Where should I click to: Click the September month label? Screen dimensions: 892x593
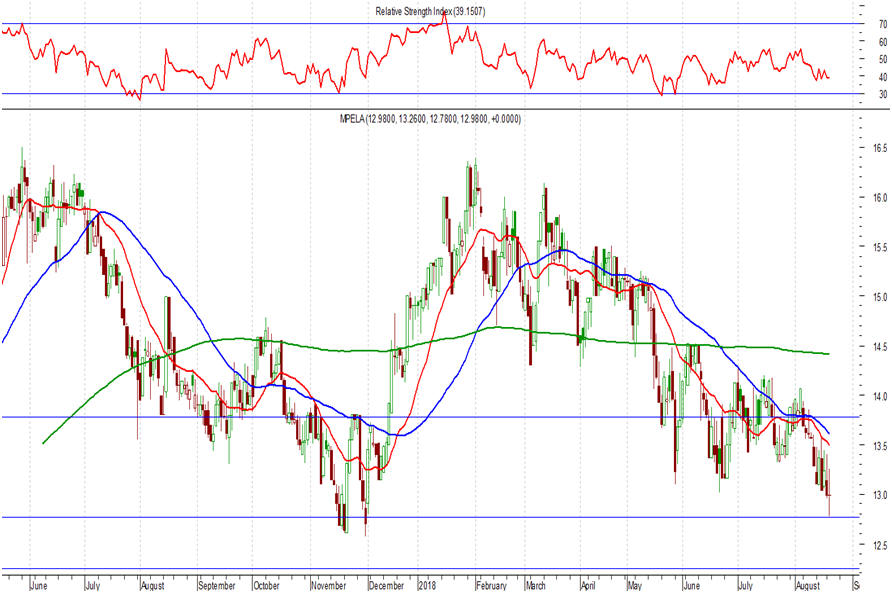[217, 585]
